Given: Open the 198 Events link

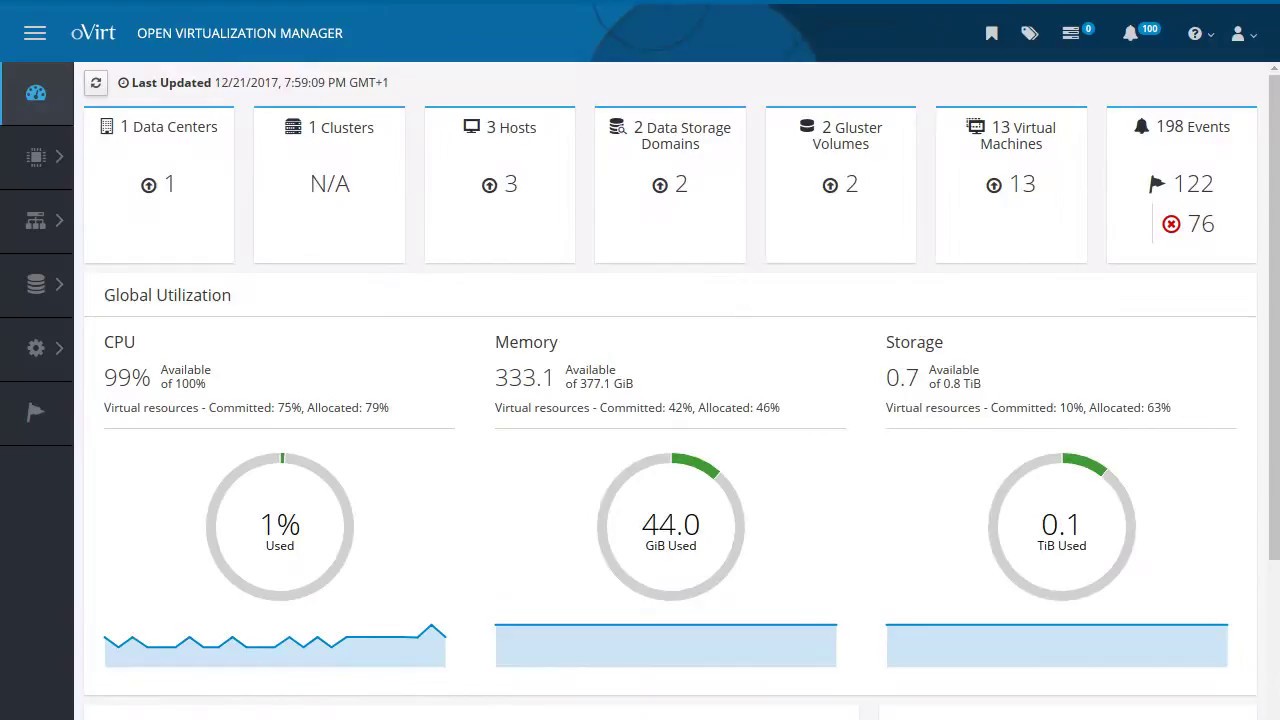Looking at the screenshot, I should pyautogui.click(x=1182, y=127).
